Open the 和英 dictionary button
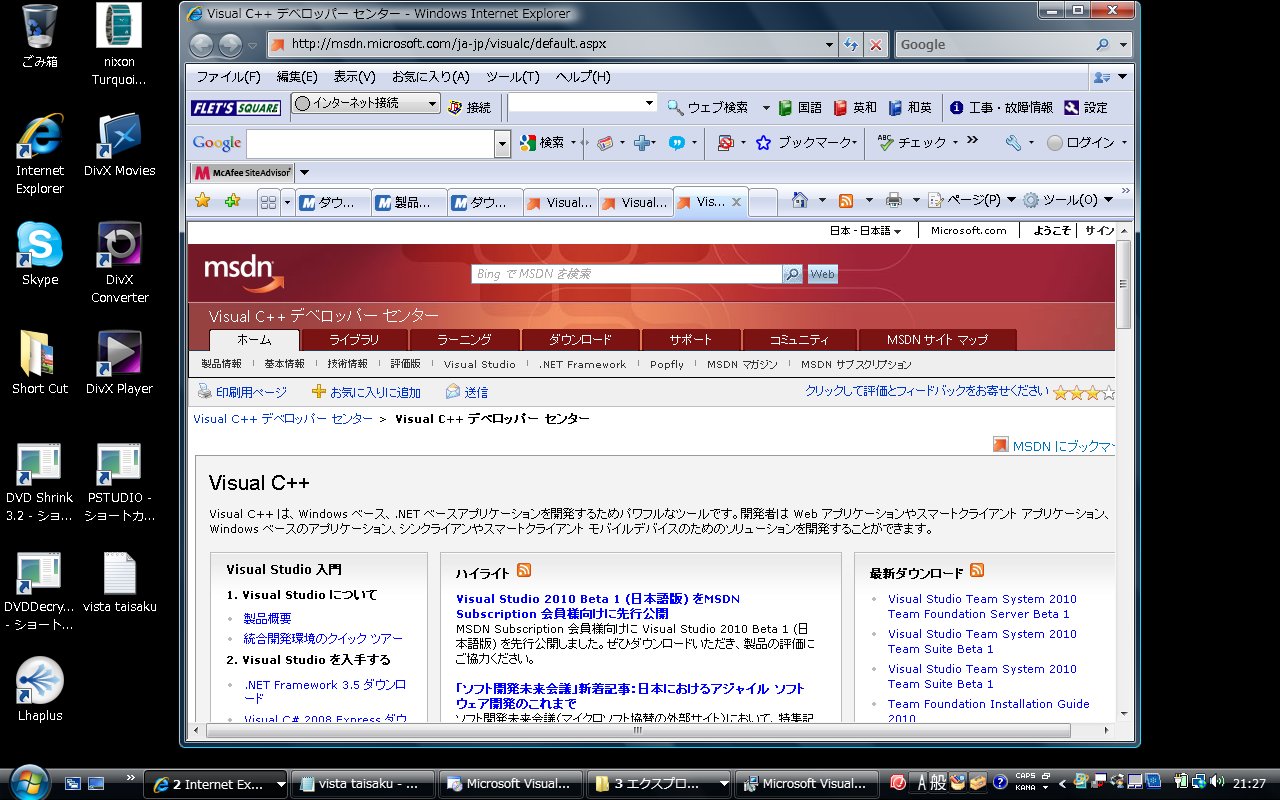 click(910, 107)
